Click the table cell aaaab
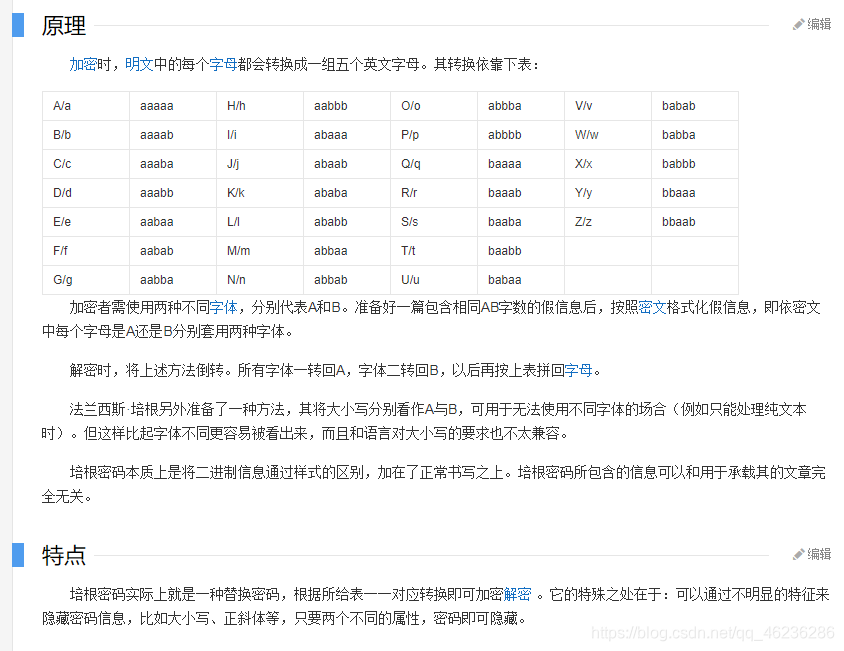 coord(173,135)
